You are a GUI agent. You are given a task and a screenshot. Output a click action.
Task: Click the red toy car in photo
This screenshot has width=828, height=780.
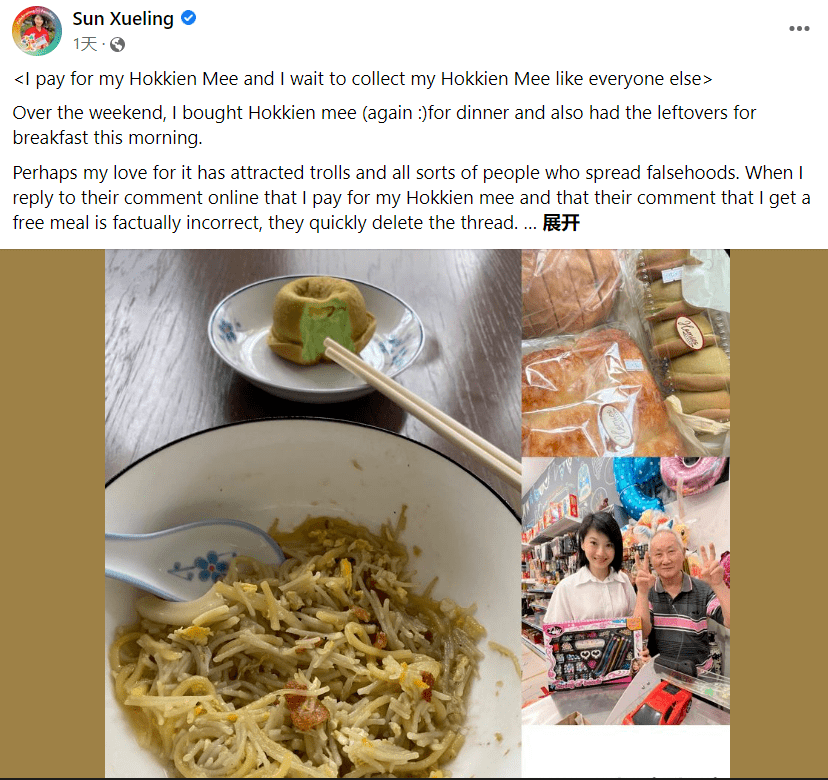point(658,703)
